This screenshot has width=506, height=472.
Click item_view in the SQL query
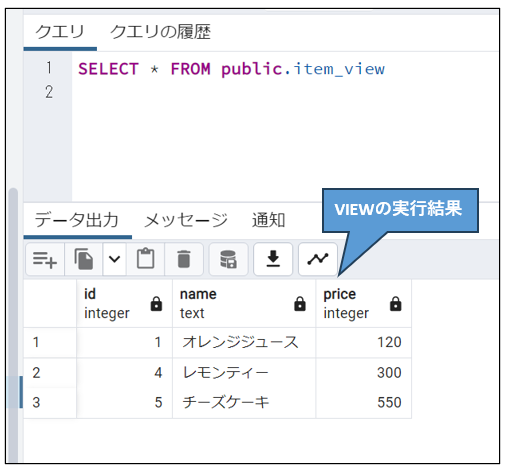point(339,69)
